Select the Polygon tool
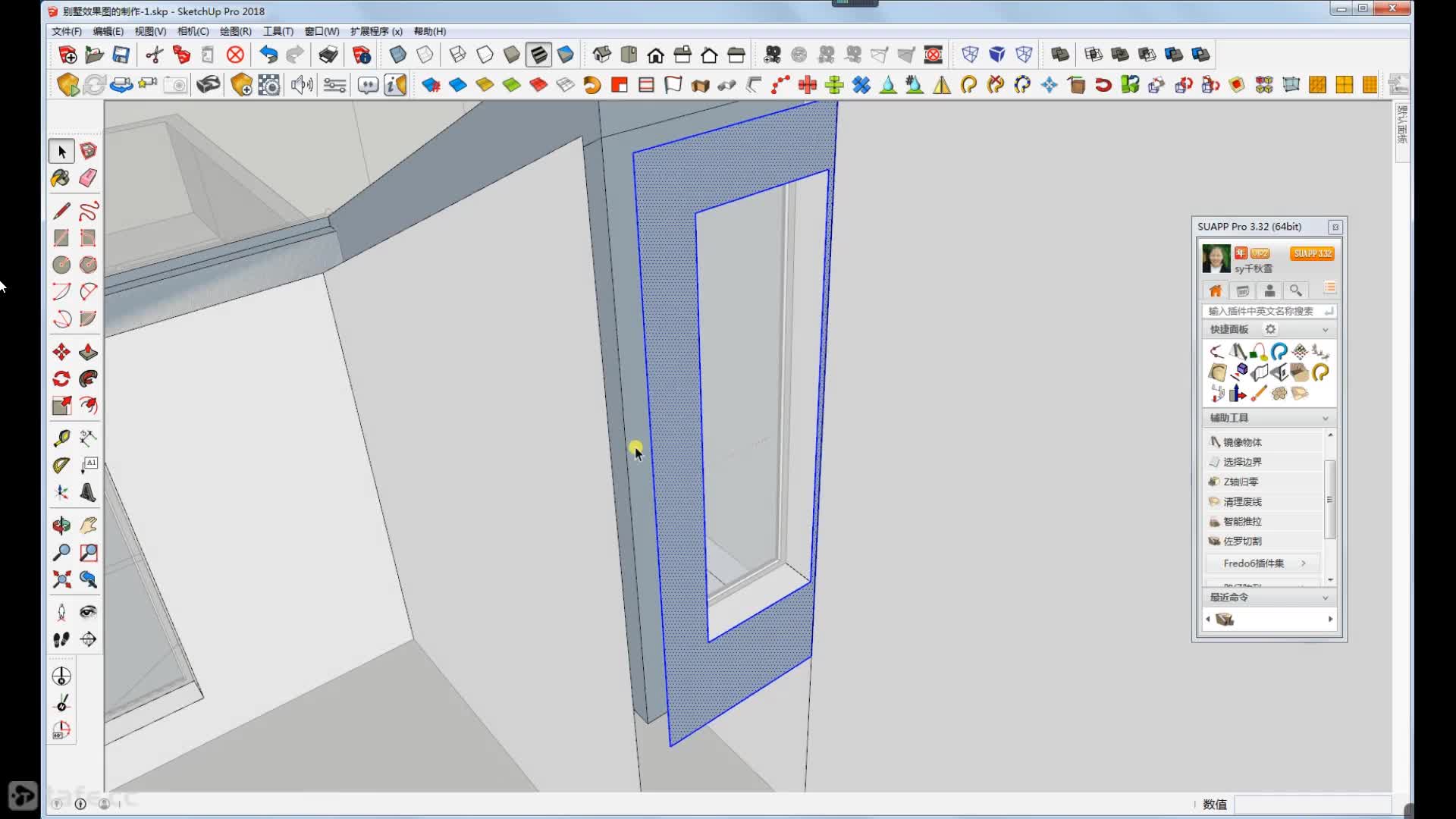Viewport: 1456px width, 819px height. tap(88, 265)
